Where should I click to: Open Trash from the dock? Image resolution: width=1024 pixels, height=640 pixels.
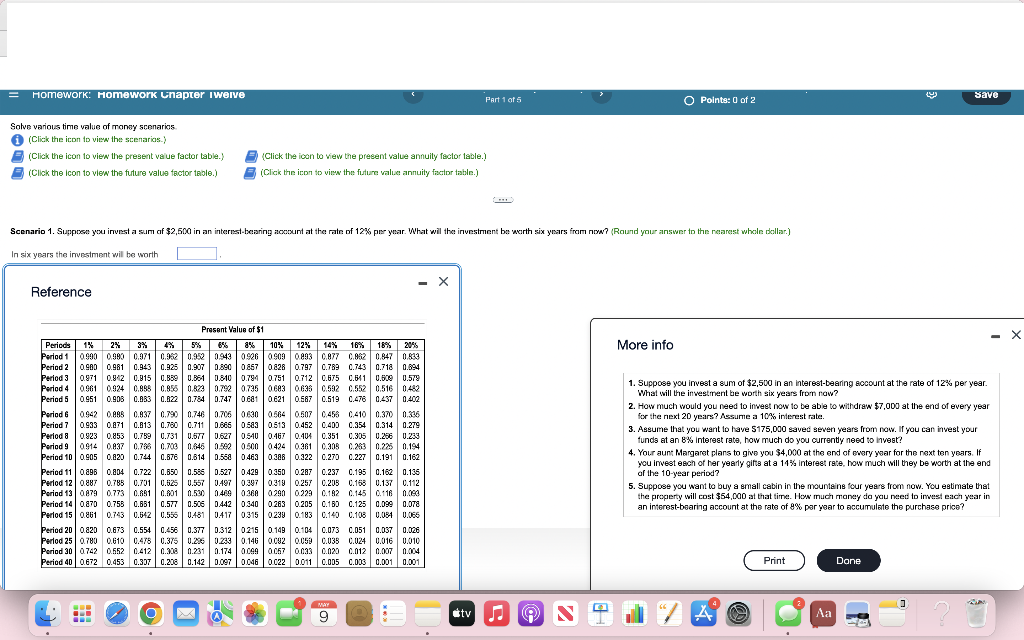tap(976, 613)
